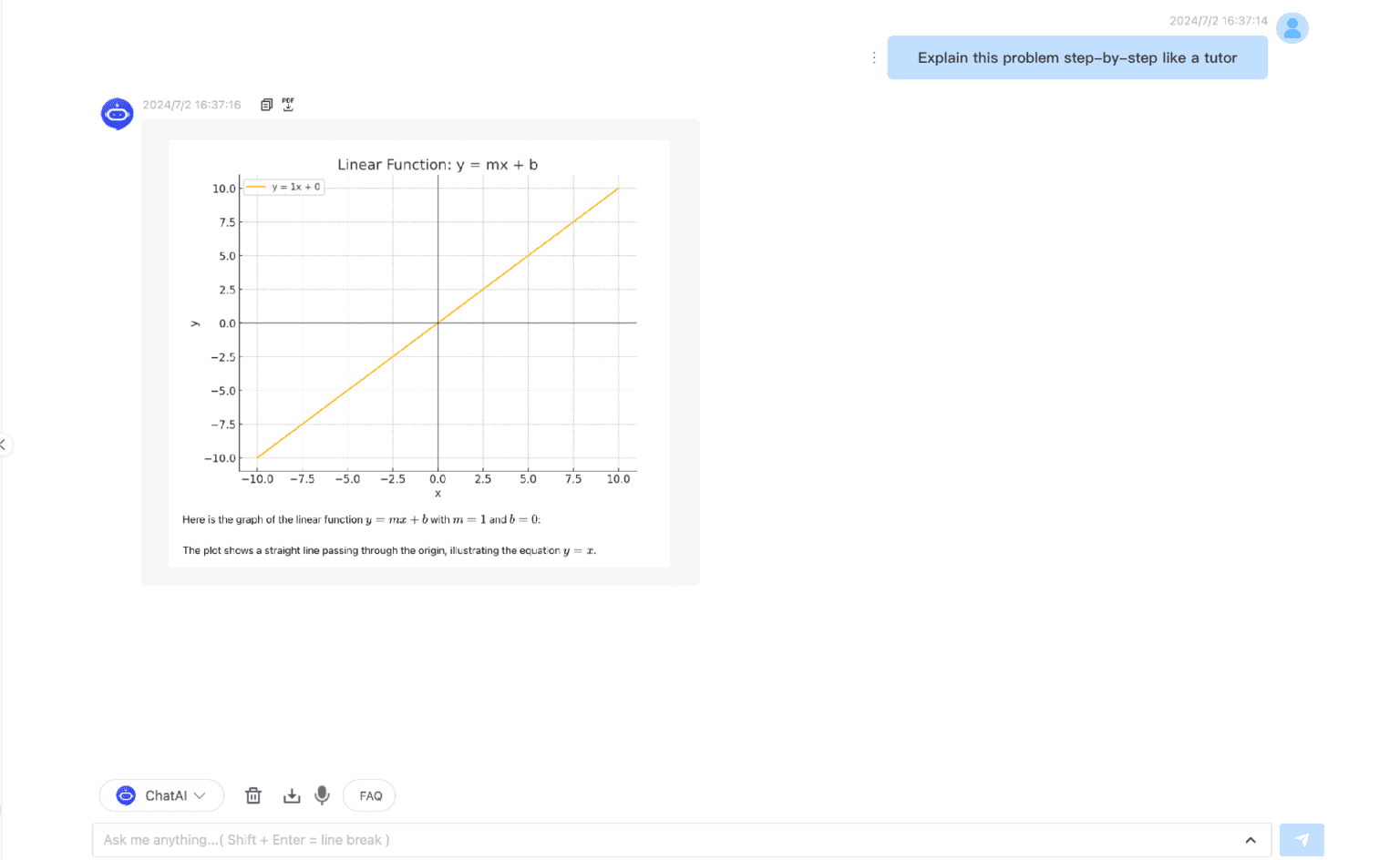The height and width of the screenshot is (860, 1400).
Task: Click the 'The plot shows a straight line' sentence
Action: pyautogui.click(x=389, y=550)
